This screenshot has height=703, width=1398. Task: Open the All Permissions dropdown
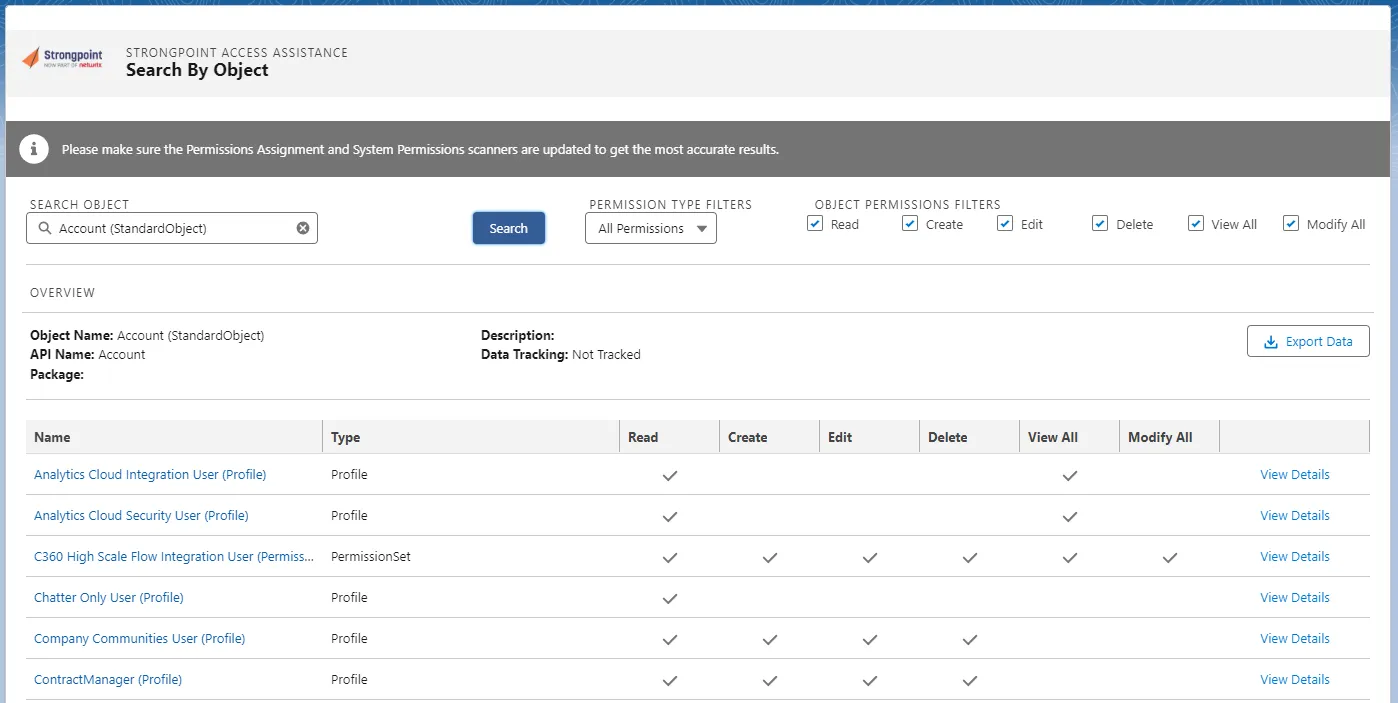(651, 228)
